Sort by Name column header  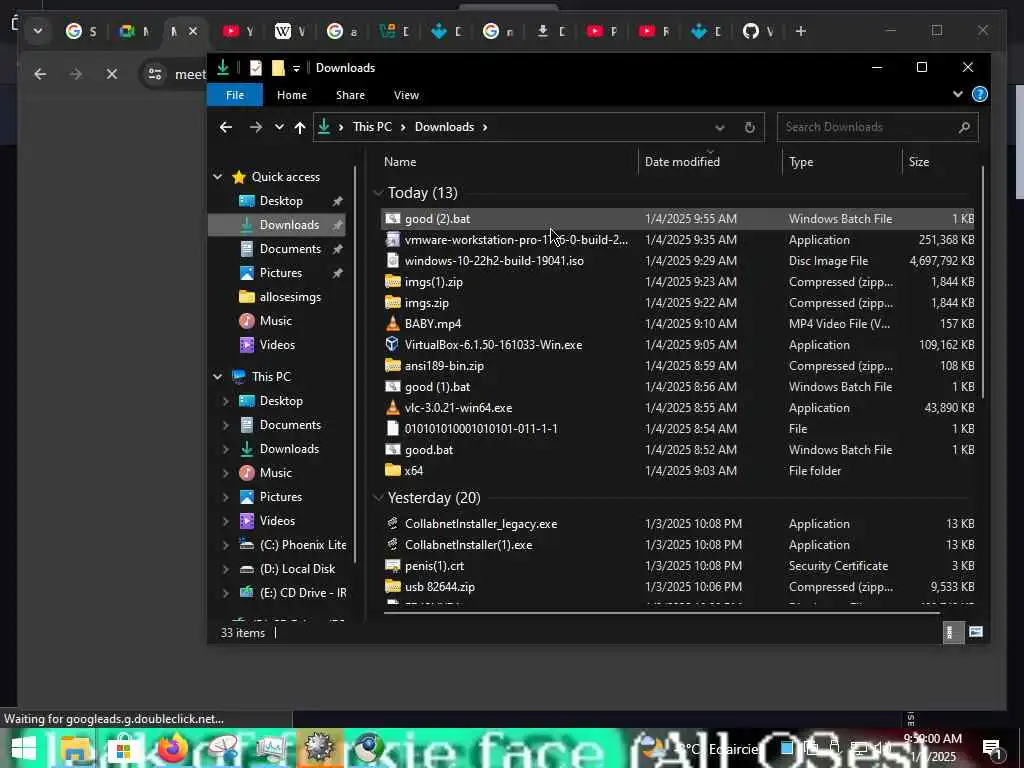click(400, 162)
